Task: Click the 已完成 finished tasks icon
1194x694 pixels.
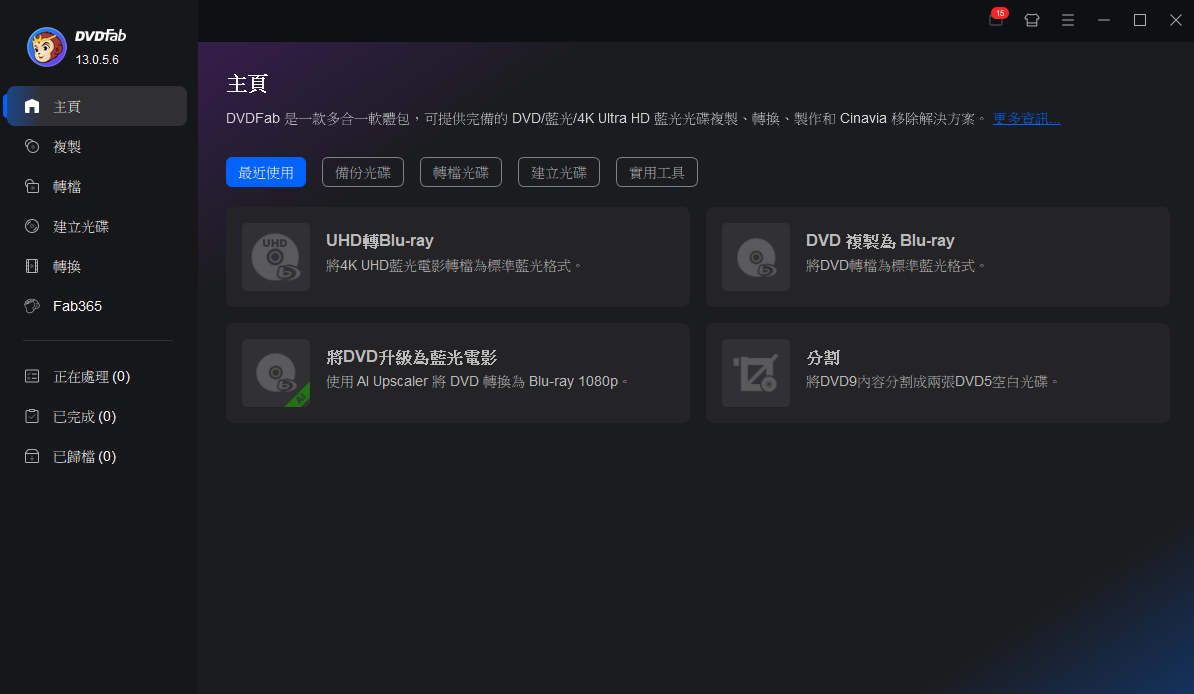Action: tap(32, 416)
